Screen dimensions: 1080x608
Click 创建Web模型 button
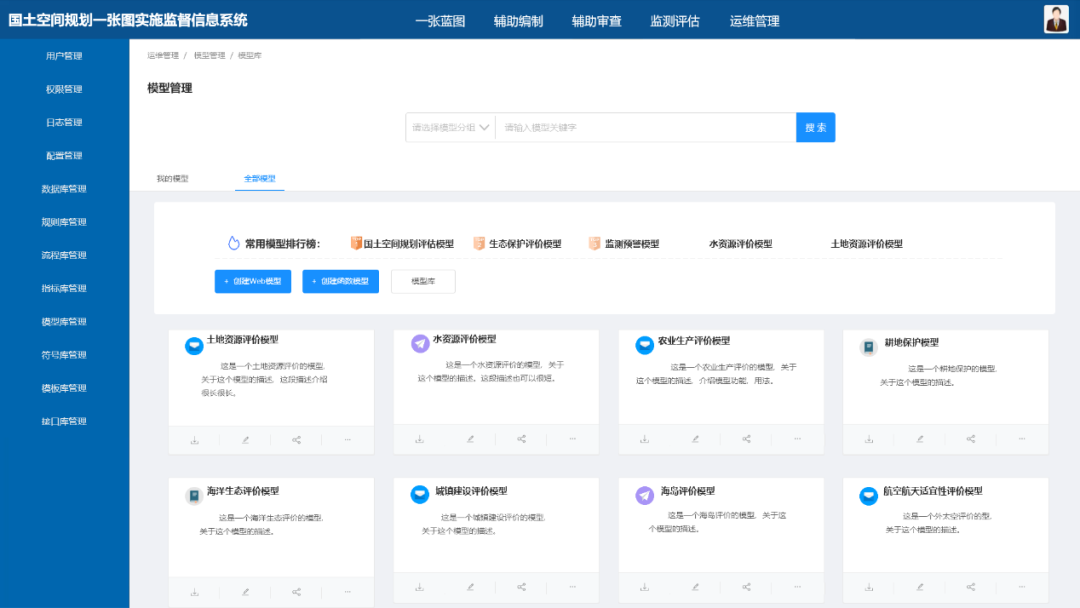click(x=253, y=281)
